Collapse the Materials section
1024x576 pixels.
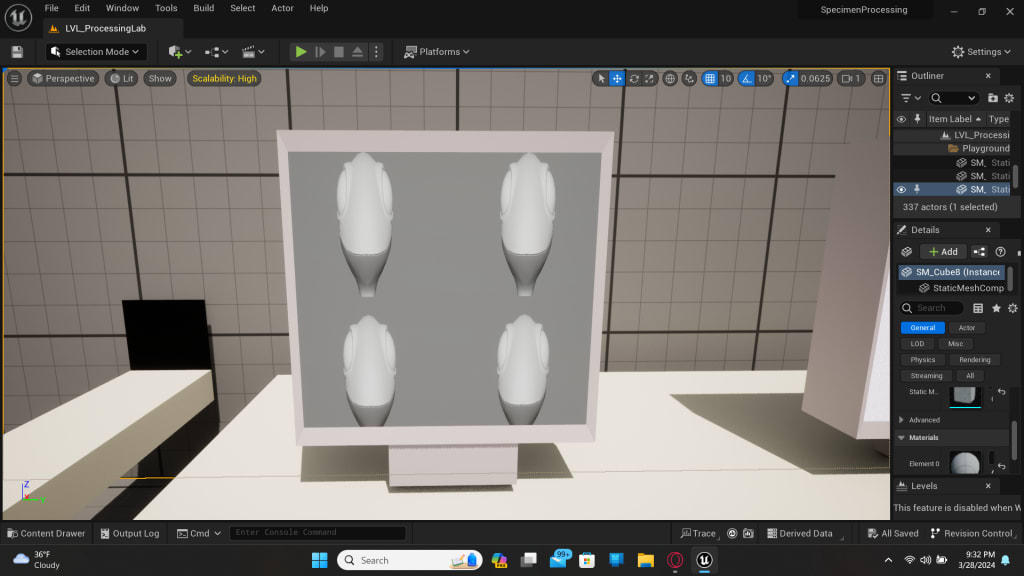pos(901,438)
